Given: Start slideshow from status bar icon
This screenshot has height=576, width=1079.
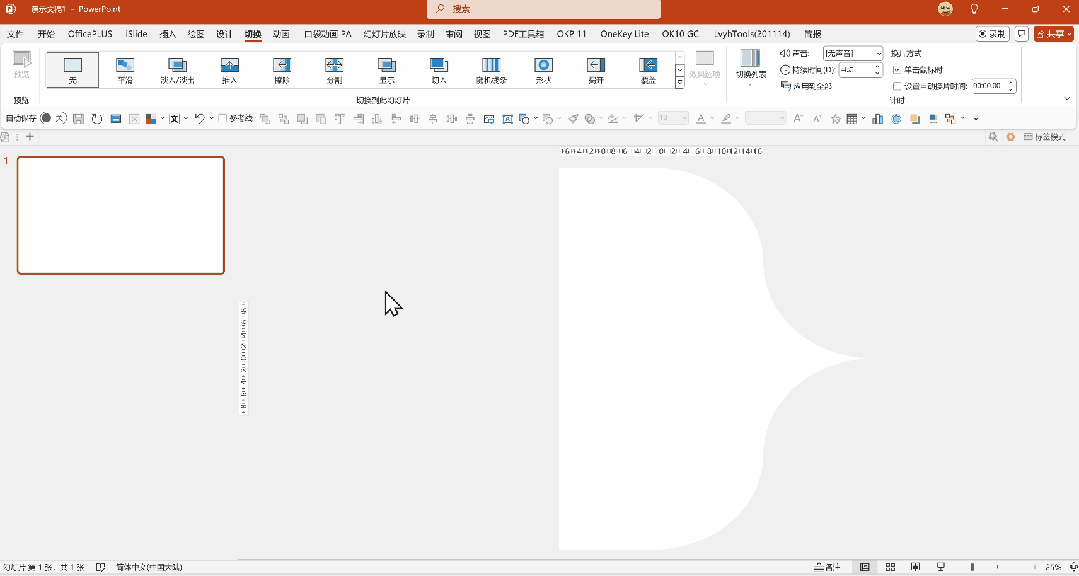Looking at the screenshot, I should coord(941,567).
